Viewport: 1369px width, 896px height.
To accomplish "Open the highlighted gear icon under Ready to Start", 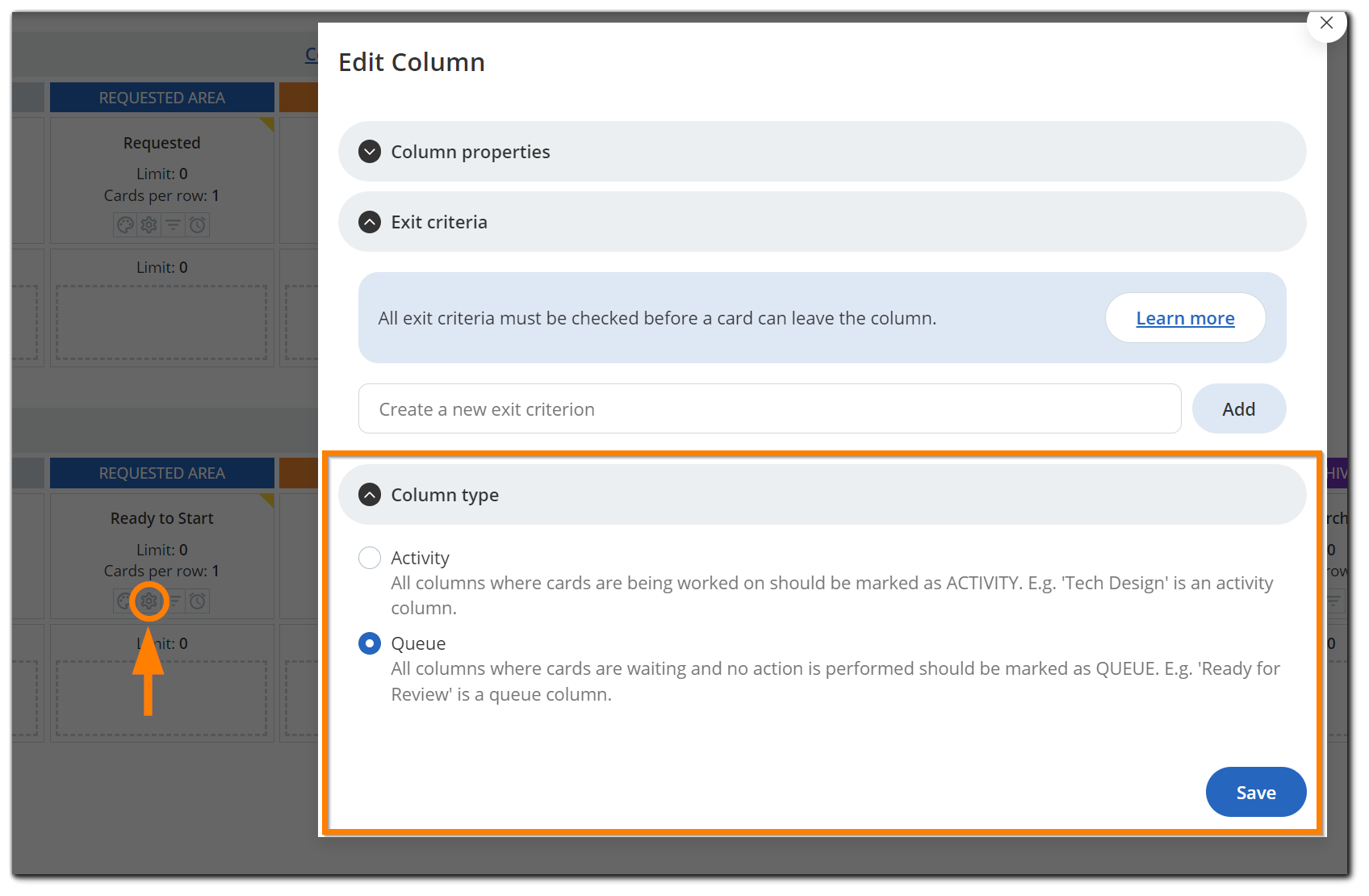I will point(148,601).
